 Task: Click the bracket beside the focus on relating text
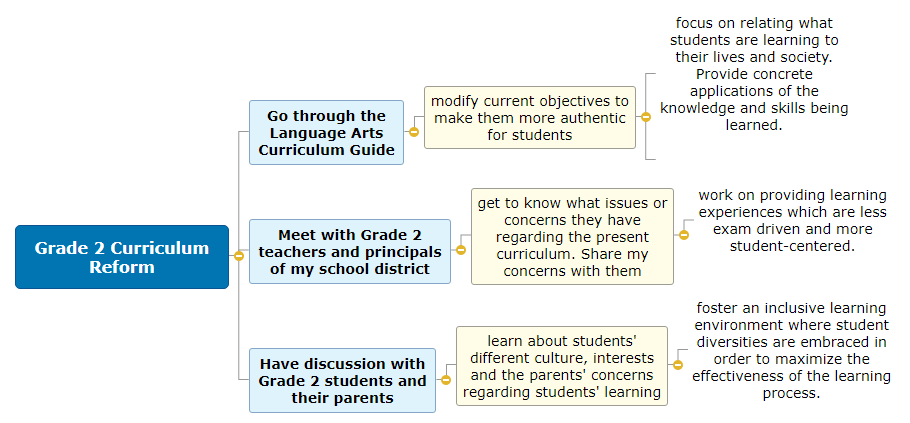click(651, 116)
